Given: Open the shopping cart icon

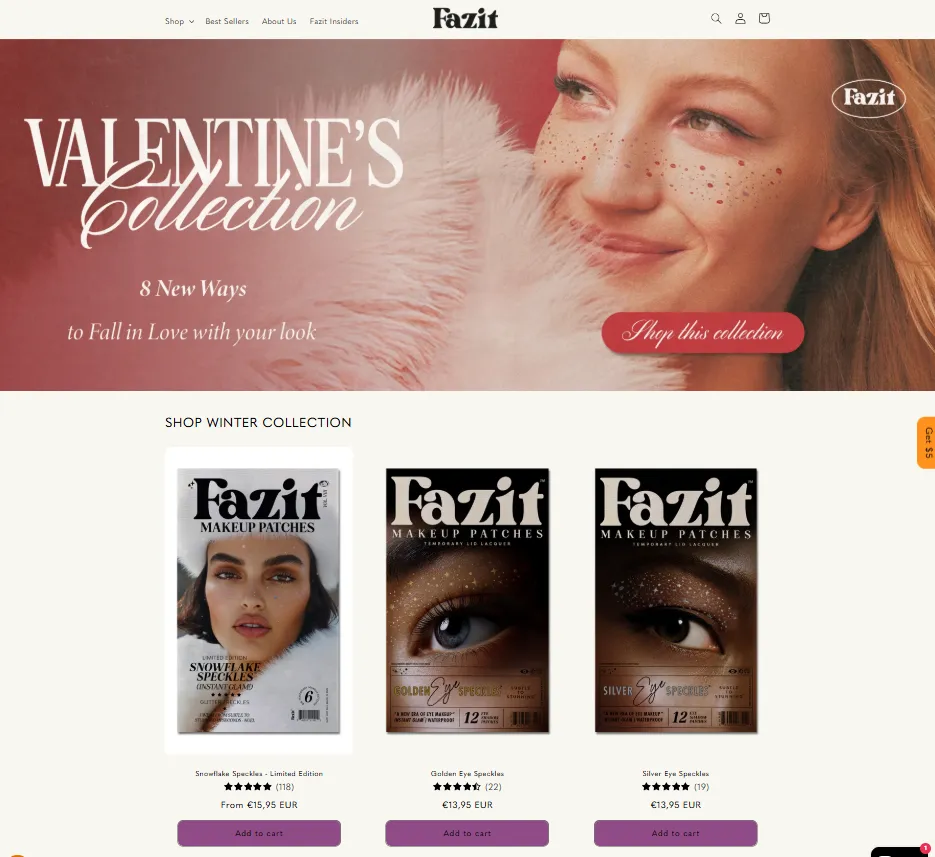Looking at the screenshot, I should tap(764, 18).
